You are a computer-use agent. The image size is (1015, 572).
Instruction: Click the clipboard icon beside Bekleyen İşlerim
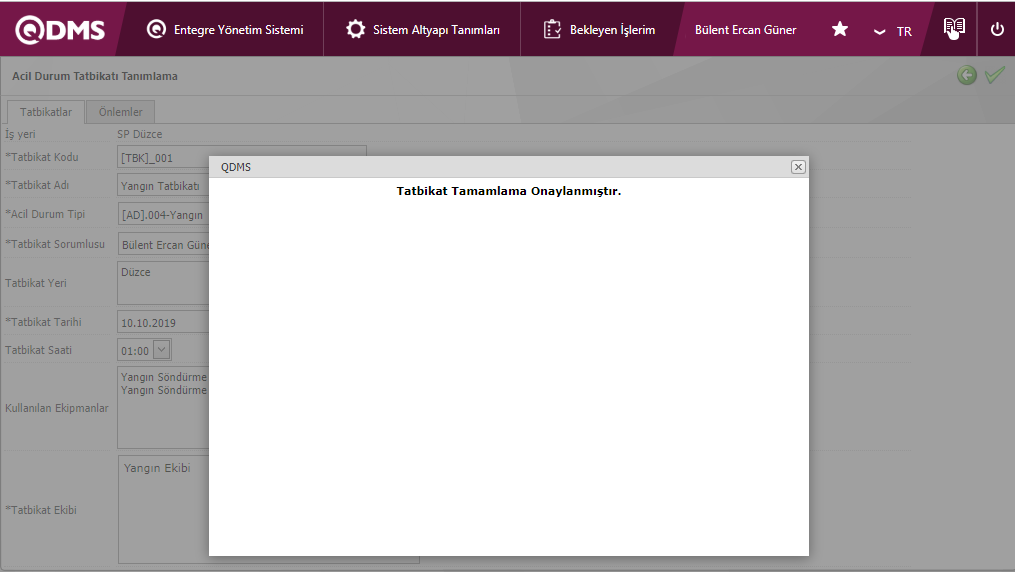[x=552, y=29]
